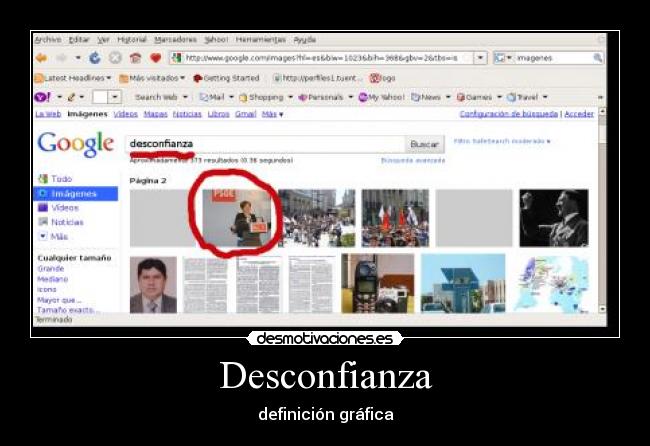Open the Archivo menu
The width and height of the screenshot is (650, 446).
pyautogui.click(x=48, y=40)
